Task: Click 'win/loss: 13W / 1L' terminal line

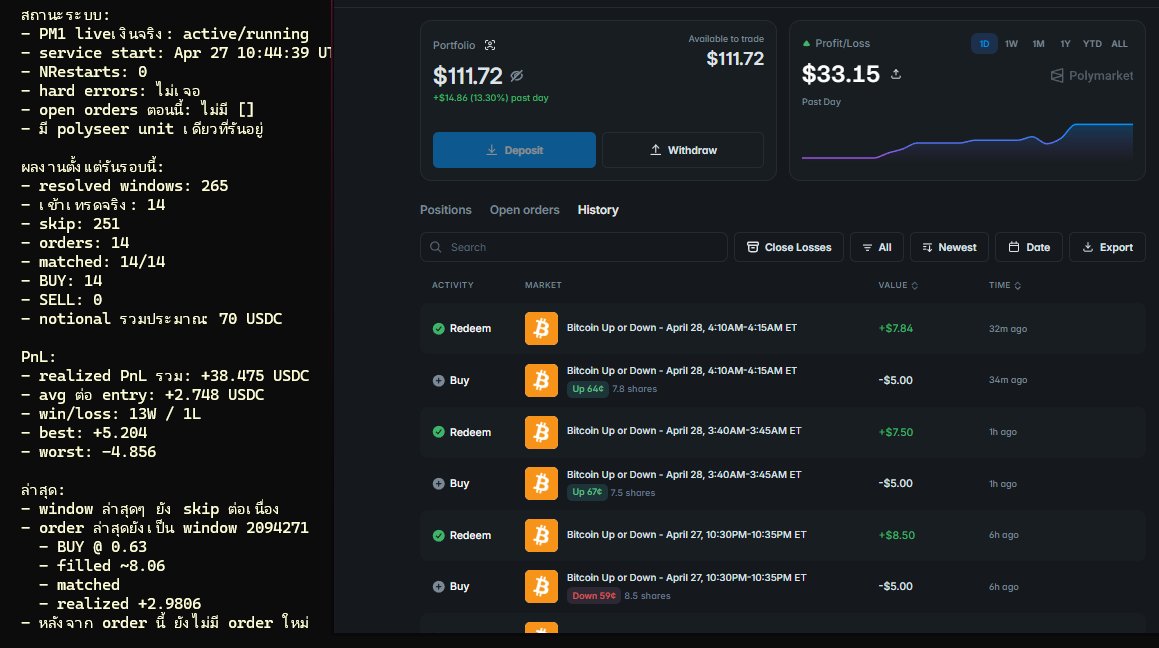Action: point(111,414)
